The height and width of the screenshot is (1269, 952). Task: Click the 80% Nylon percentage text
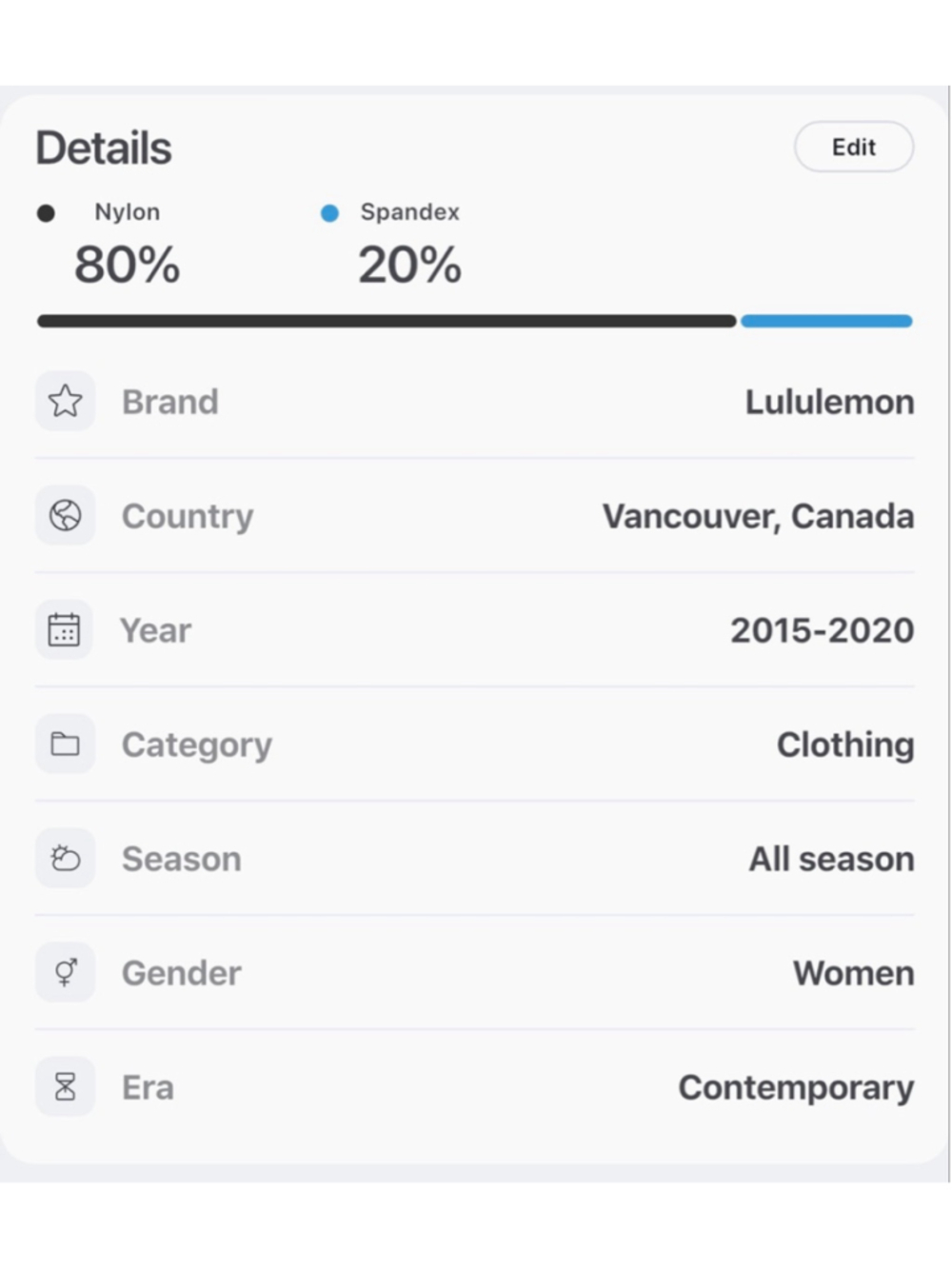tap(127, 264)
